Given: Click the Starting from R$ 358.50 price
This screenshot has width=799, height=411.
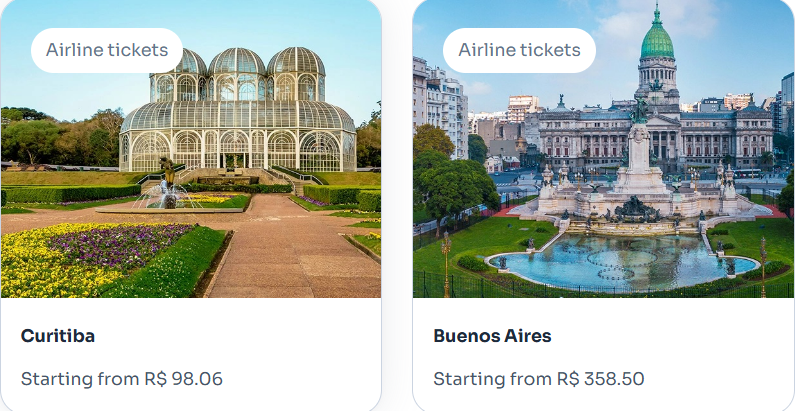Looking at the screenshot, I should tap(538, 379).
